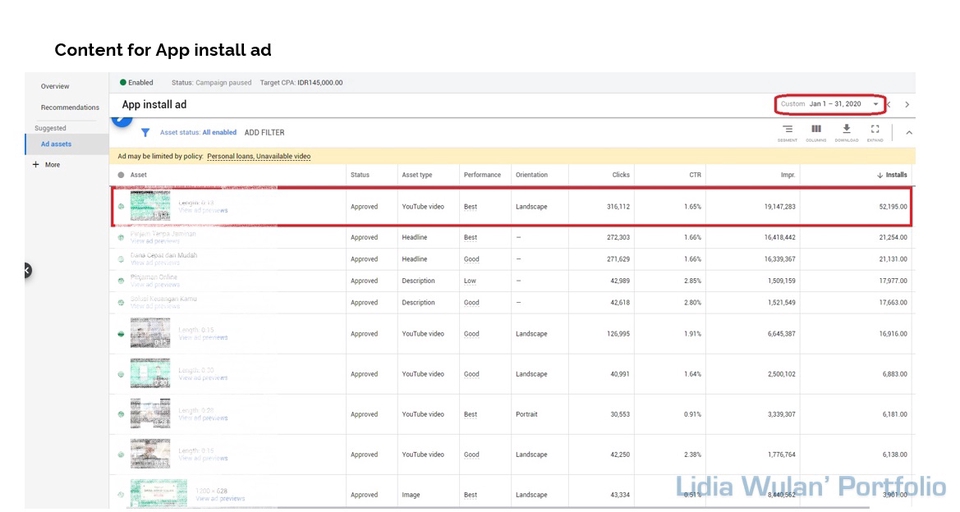Click the Enabled status indicator

(137, 82)
